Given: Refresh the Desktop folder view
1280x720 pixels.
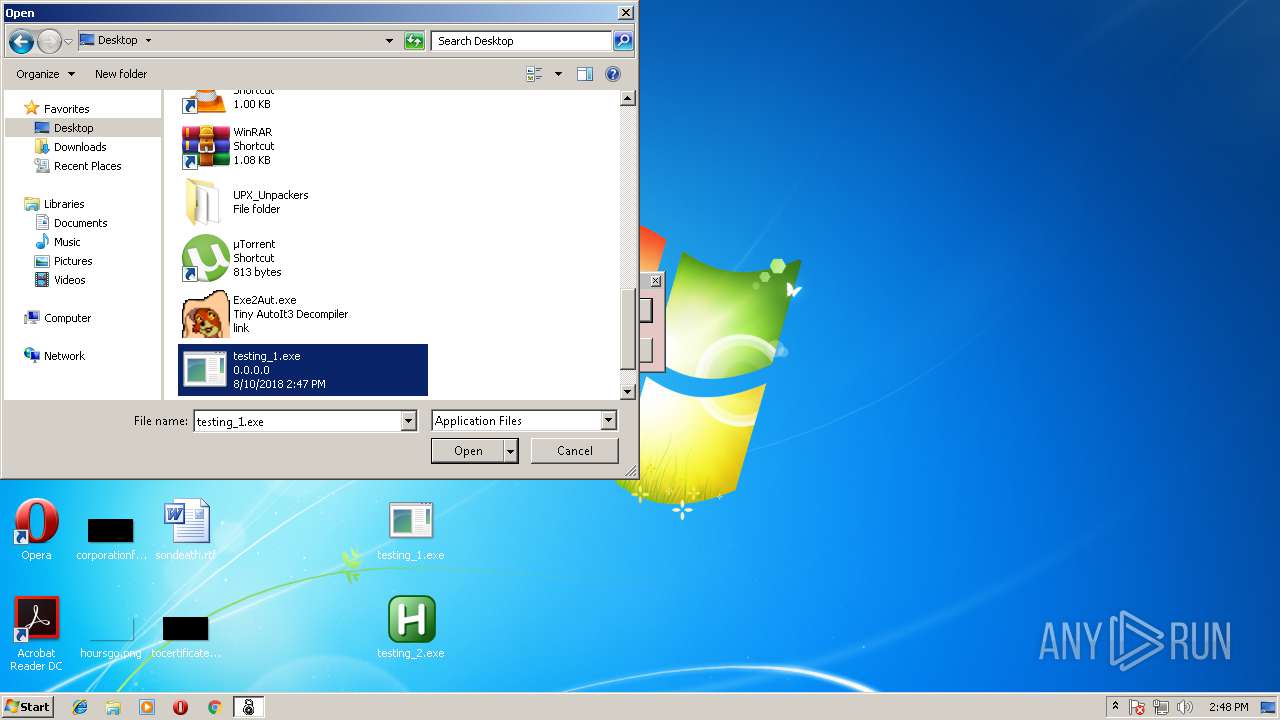Looking at the screenshot, I should 414,41.
